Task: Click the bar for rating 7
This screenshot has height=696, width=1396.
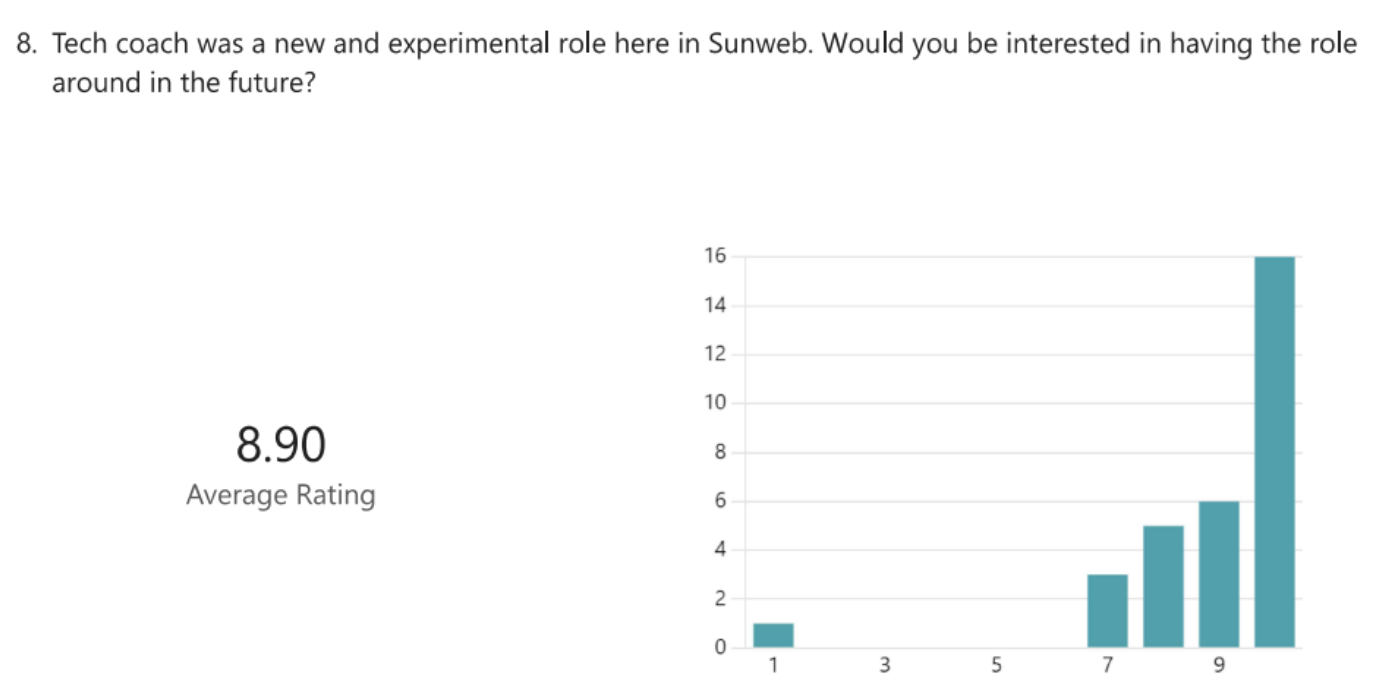Action: pos(1107,611)
